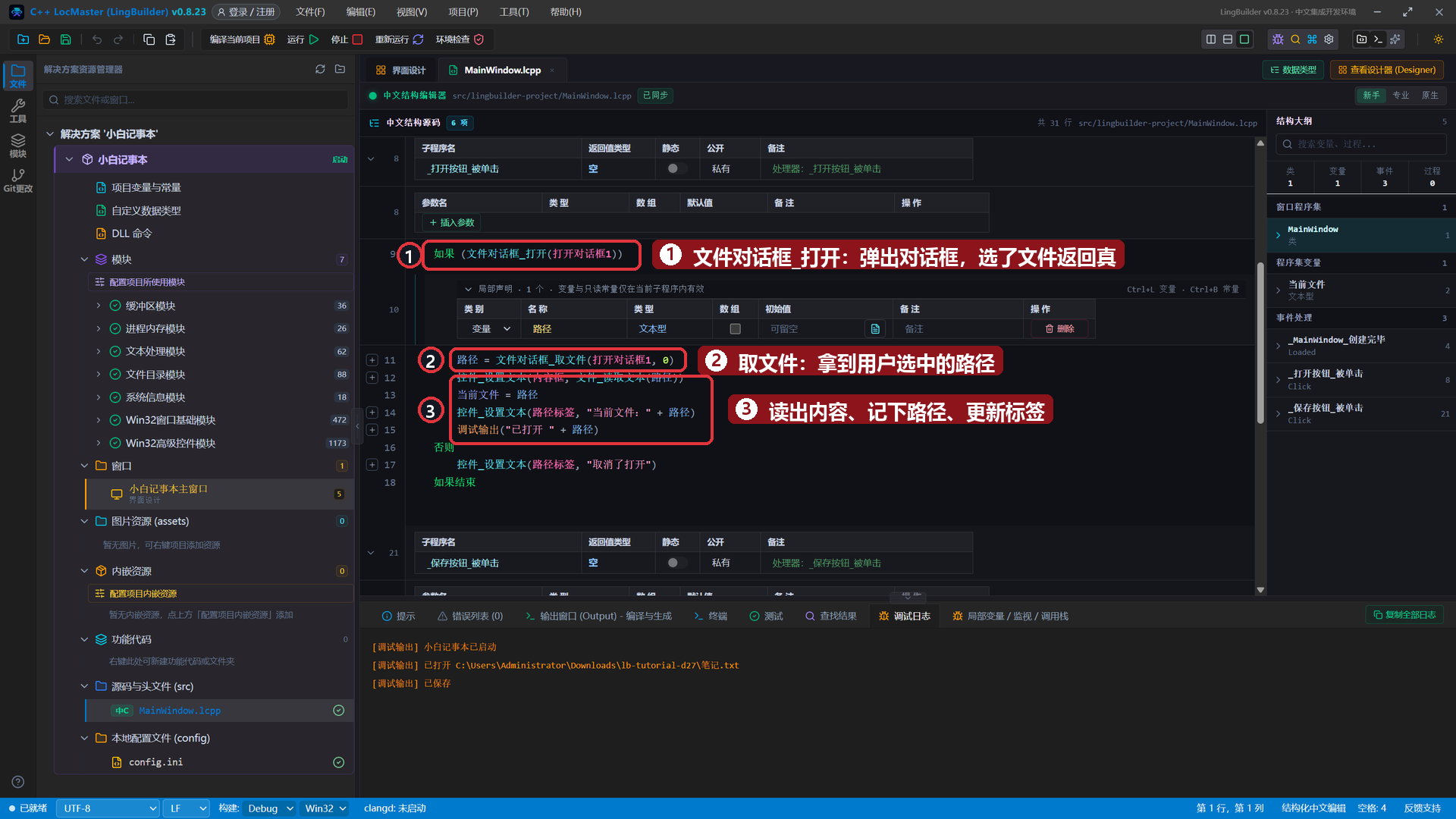
Task: Switch to the 错误列表 tab
Action: [x=470, y=617]
